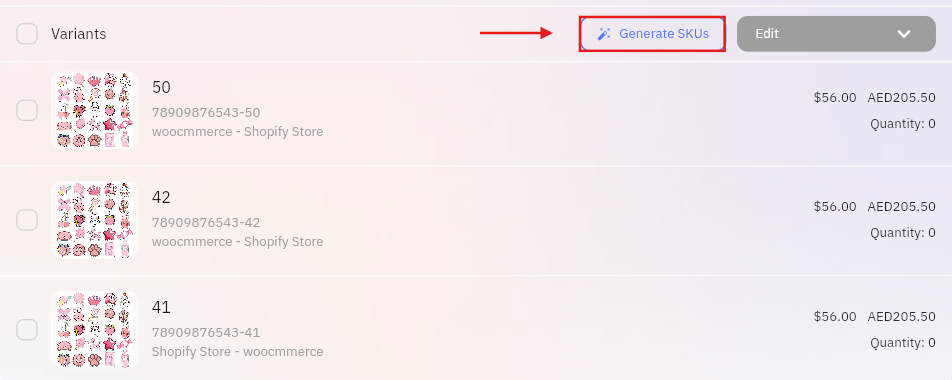Expand the chevron arrow in the Edit button
Screen dimensions: 952x380
[903, 34]
